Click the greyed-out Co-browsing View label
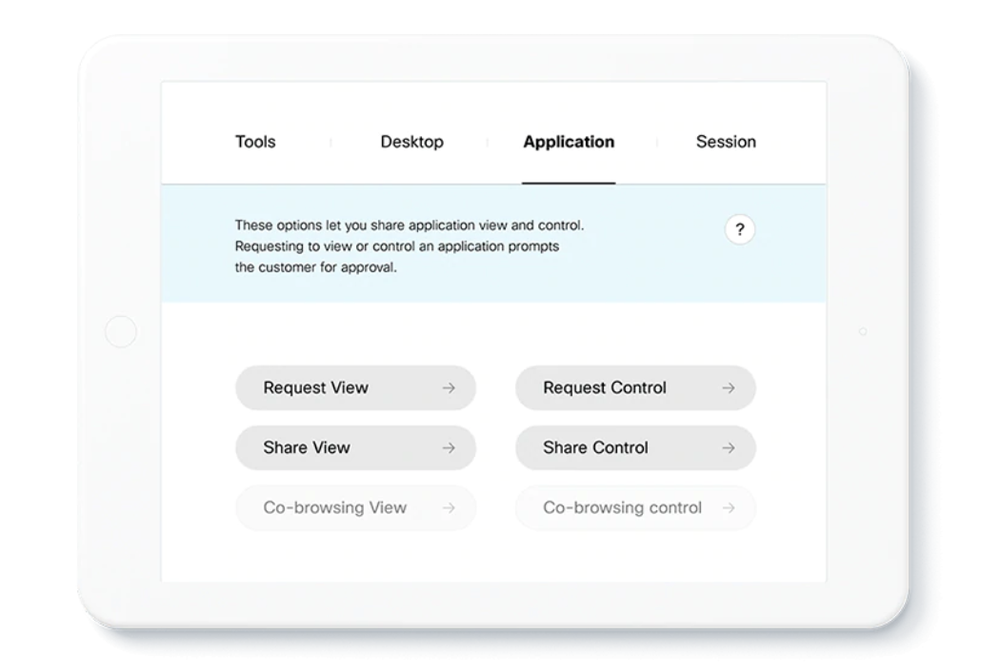This screenshot has width=1000, height=672. (334, 508)
